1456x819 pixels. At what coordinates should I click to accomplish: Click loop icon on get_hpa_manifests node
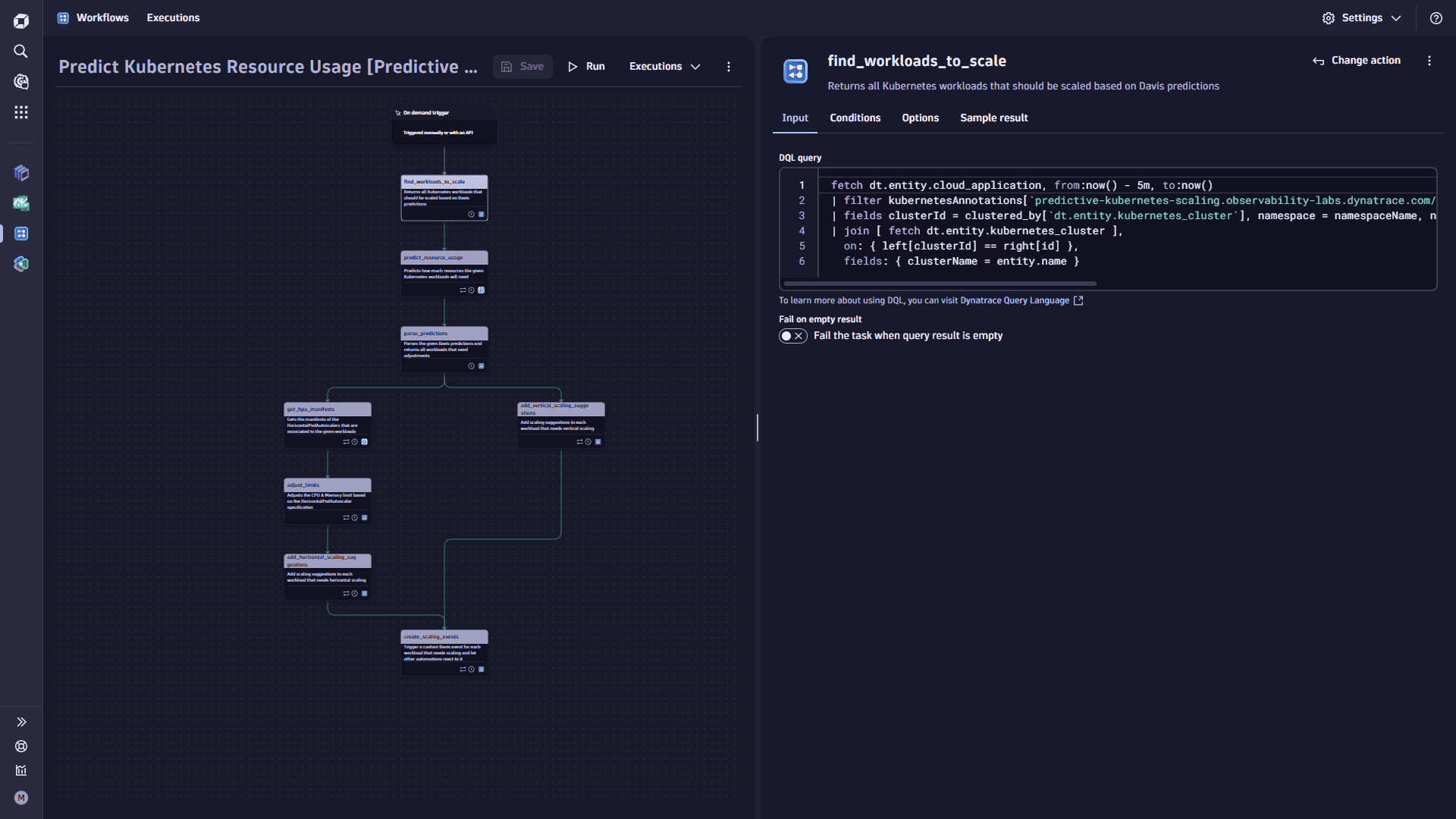pyautogui.click(x=346, y=442)
